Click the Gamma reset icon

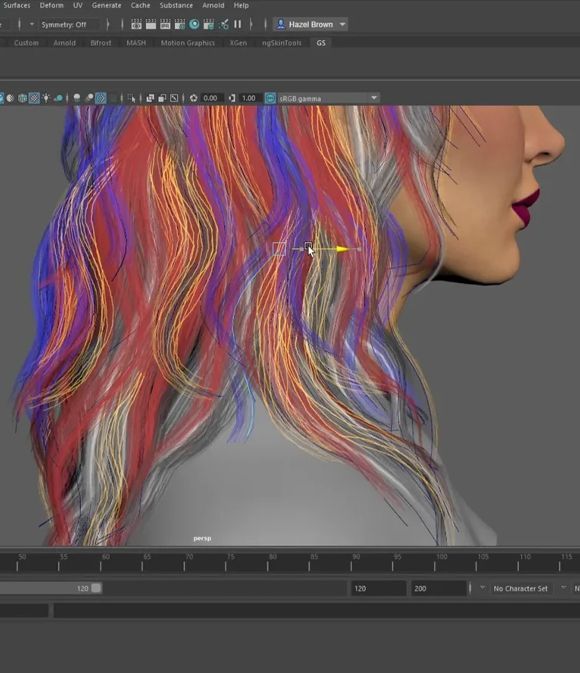click(232, 98)
